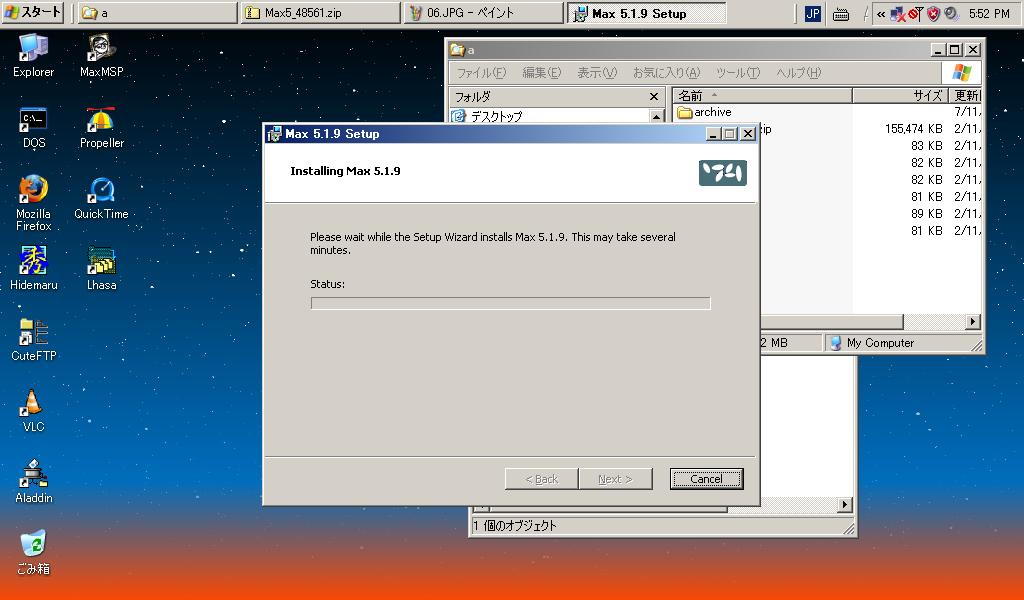The image size is (1024, 600).
Task: Sort by サイズ column header
Action: [x=900, y=96]
